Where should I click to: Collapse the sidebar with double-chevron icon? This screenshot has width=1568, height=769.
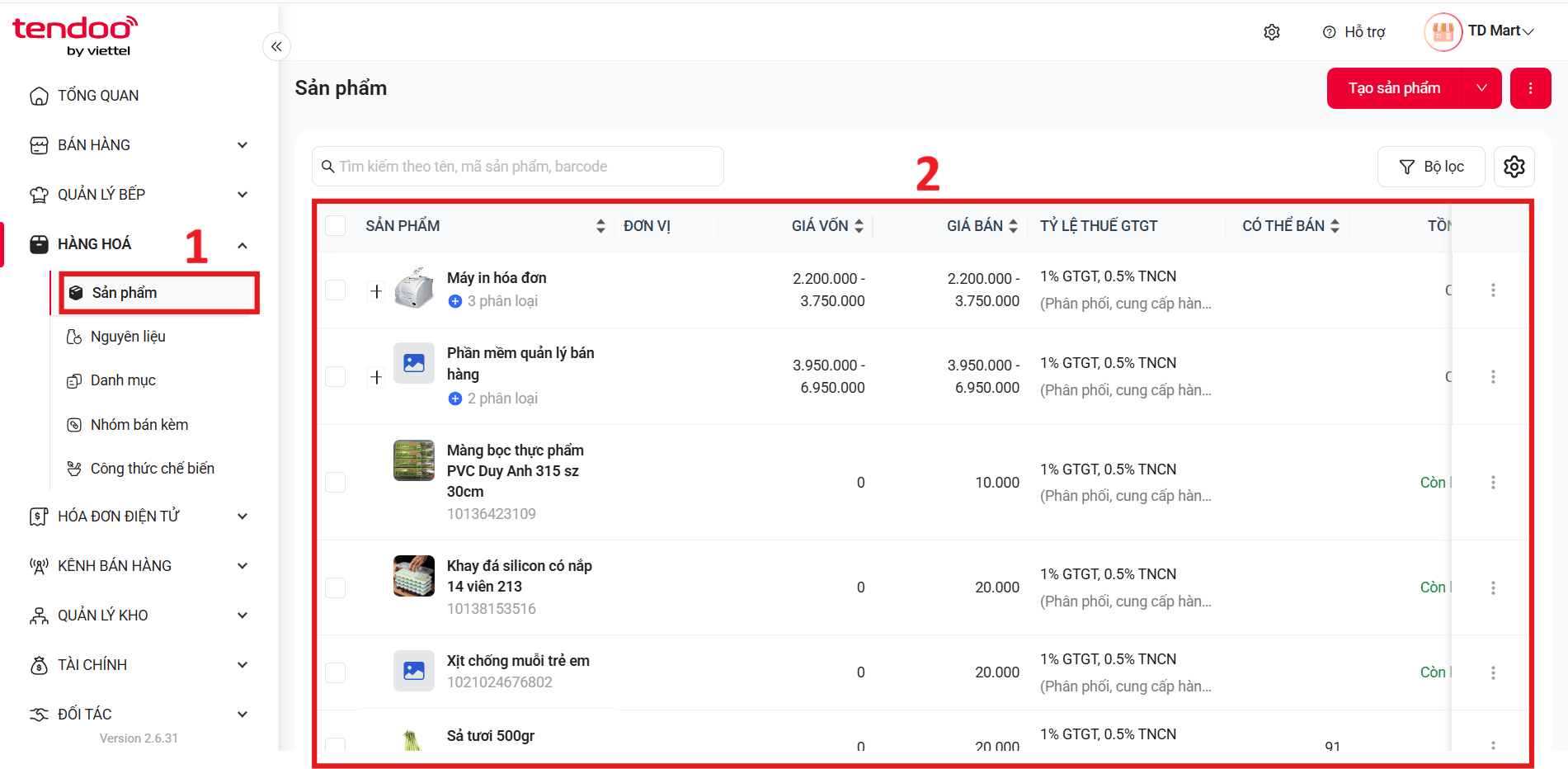tap(276, 46)
